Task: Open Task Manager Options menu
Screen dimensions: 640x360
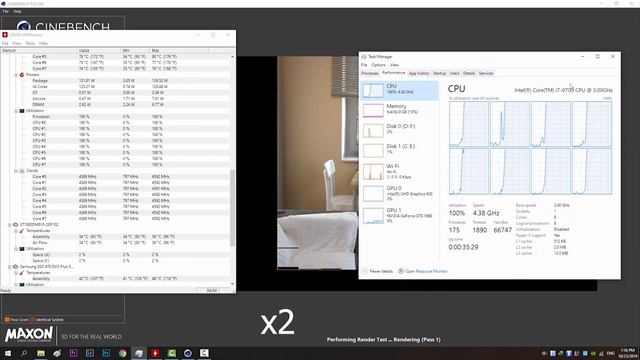Action: coord(378,65)
